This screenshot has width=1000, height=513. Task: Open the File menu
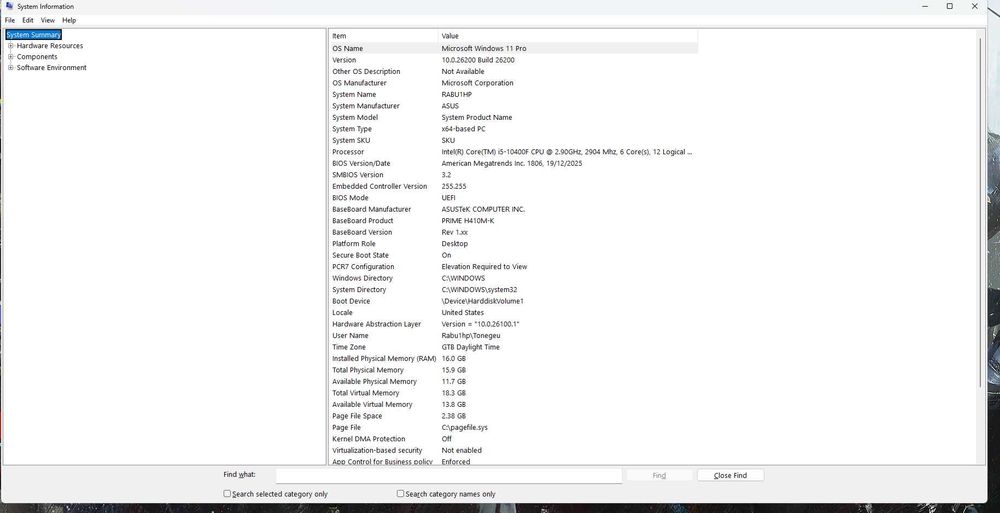(10, 20)
